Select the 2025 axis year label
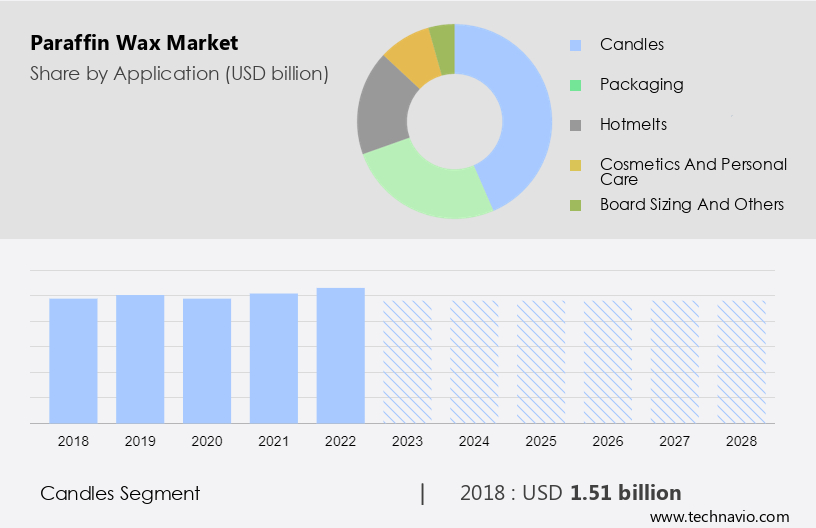The width and height of the screenshot is (816, 528). click(x=541, y=440)
